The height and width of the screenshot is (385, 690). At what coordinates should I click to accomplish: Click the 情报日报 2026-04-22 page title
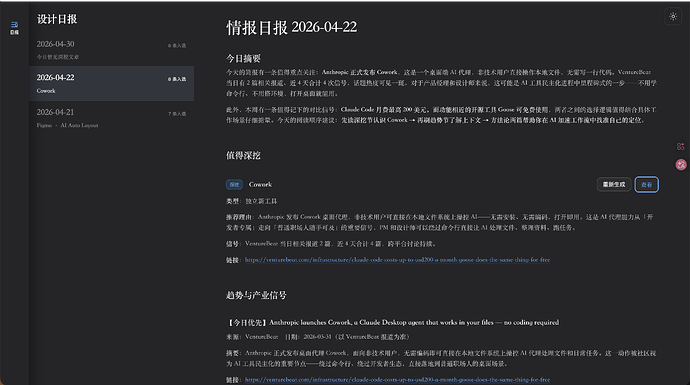291,27
